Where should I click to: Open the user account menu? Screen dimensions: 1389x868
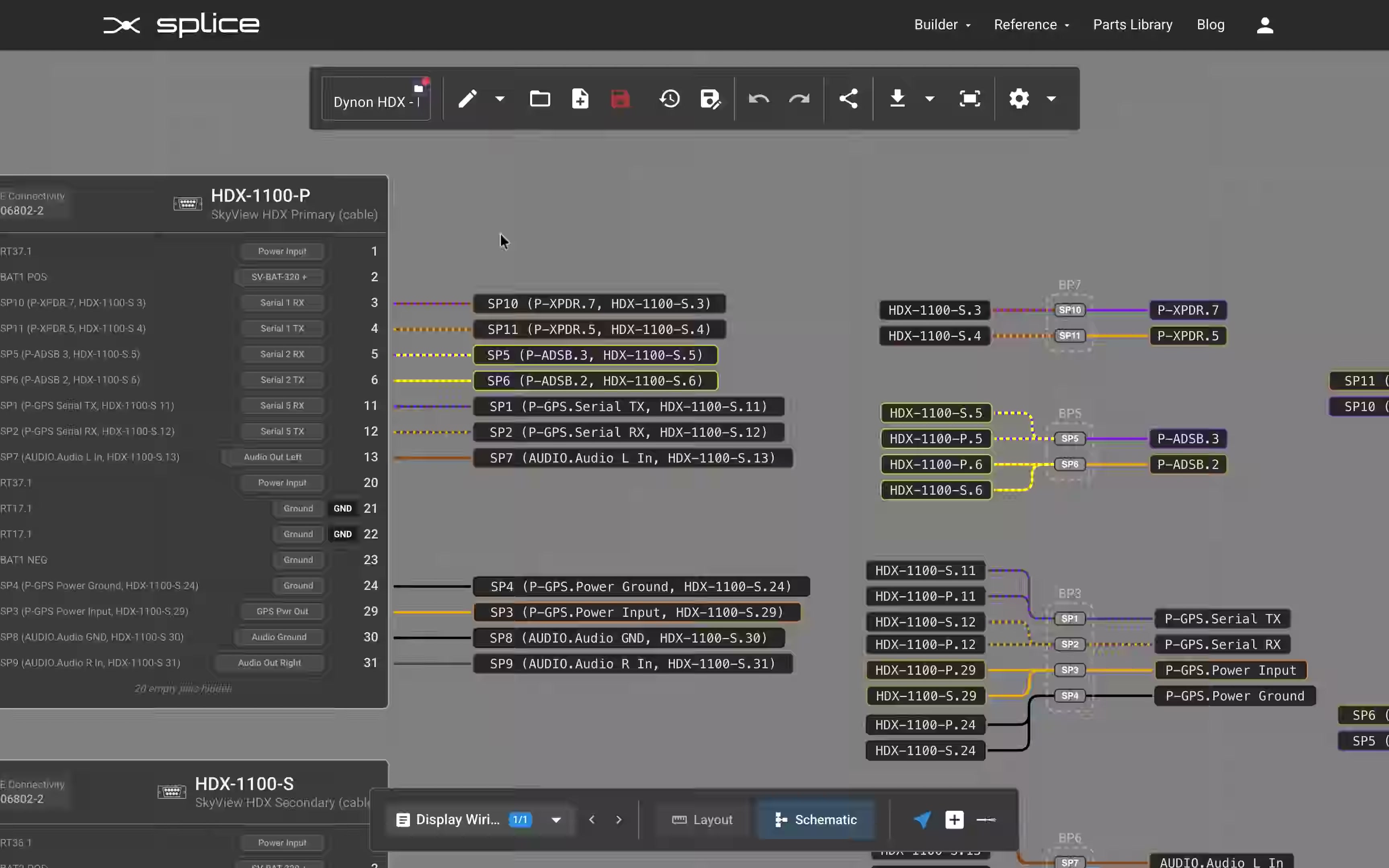(1264, 25)
